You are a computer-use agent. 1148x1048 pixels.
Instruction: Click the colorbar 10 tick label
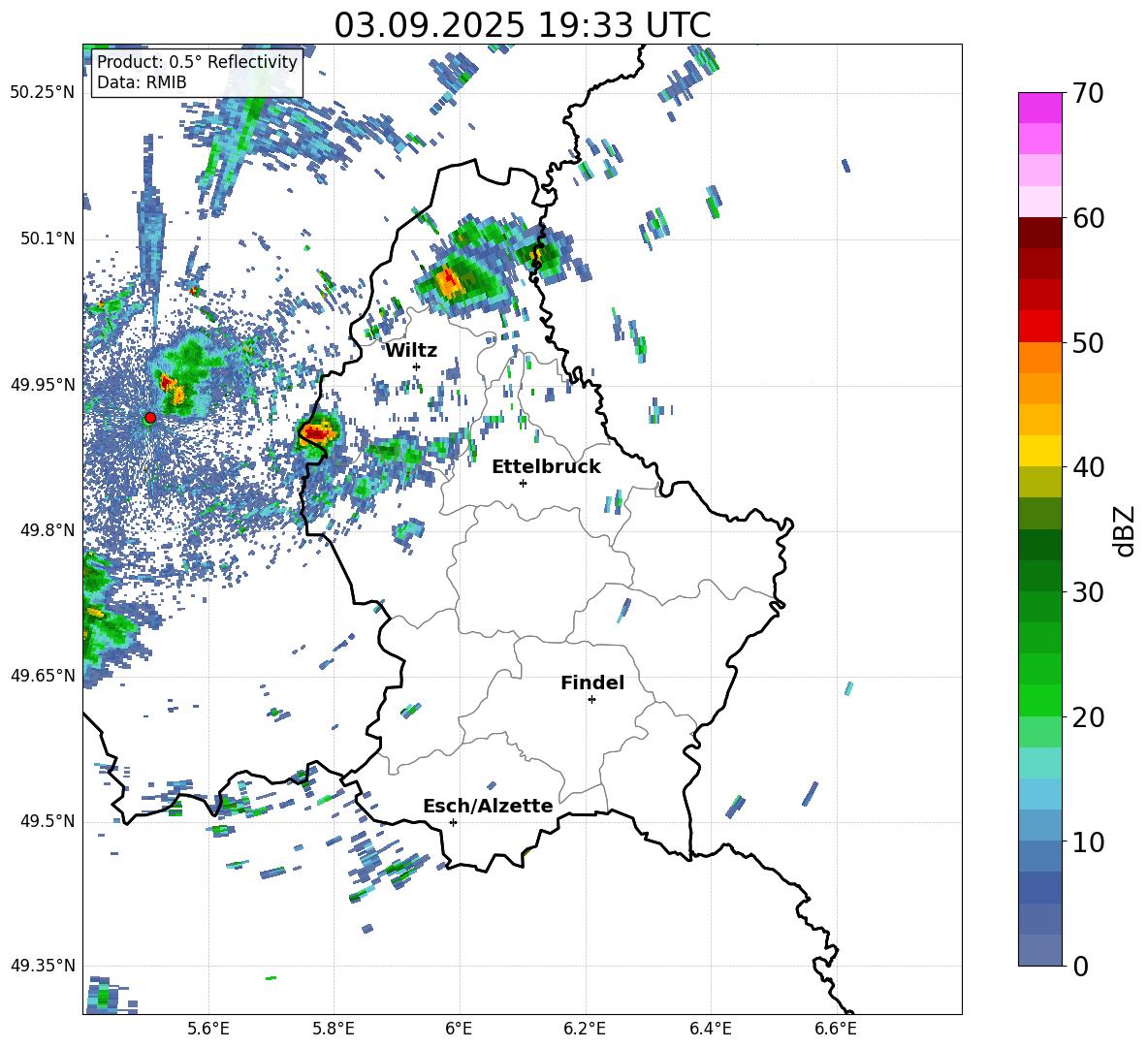1089,842
